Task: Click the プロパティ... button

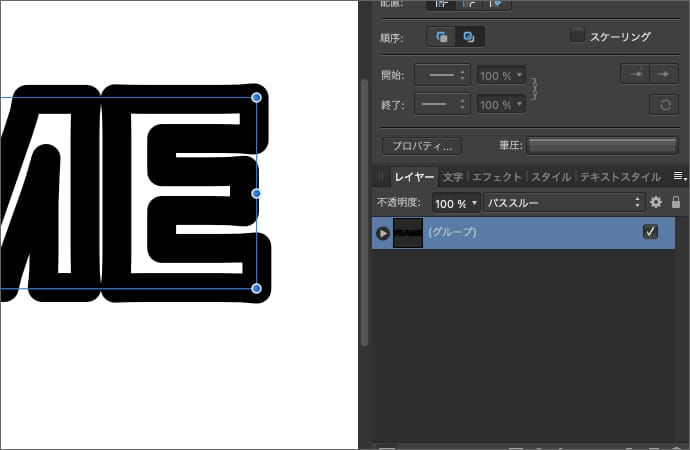Action: [x=422, y=146]
